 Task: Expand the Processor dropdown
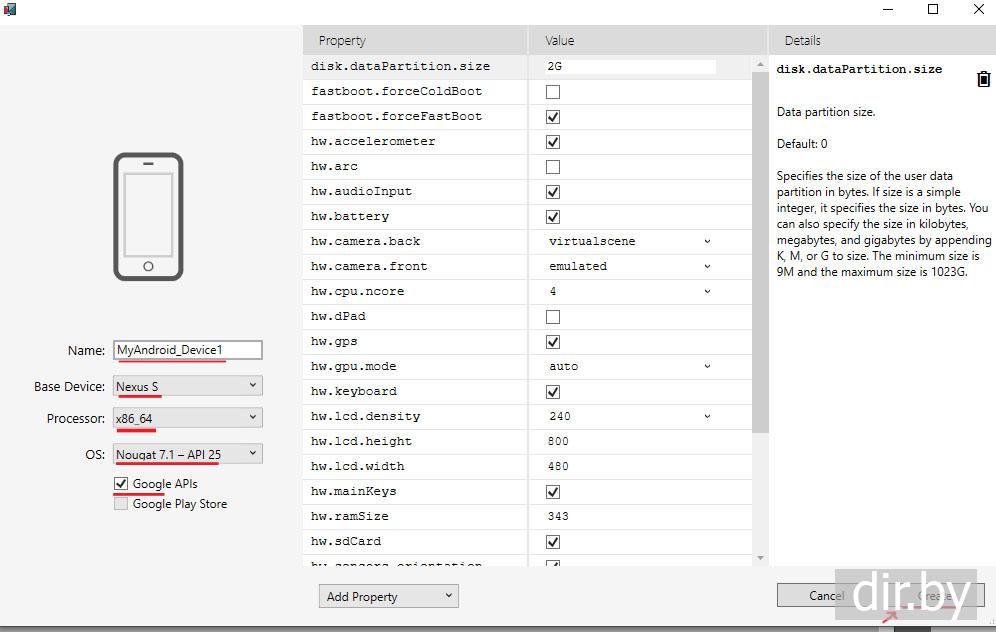(188, 418)
